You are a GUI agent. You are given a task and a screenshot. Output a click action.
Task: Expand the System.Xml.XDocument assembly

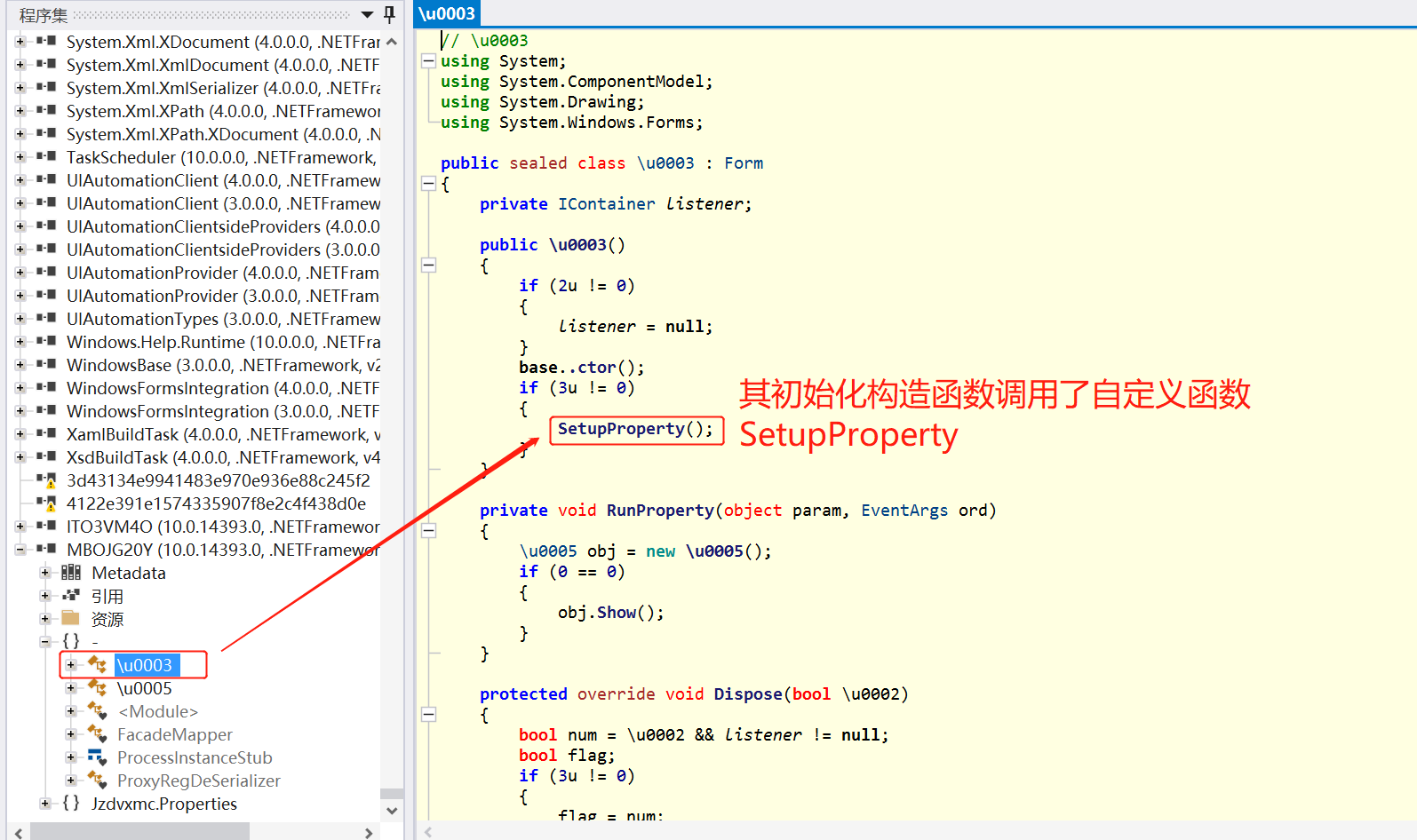coord(20,42)
